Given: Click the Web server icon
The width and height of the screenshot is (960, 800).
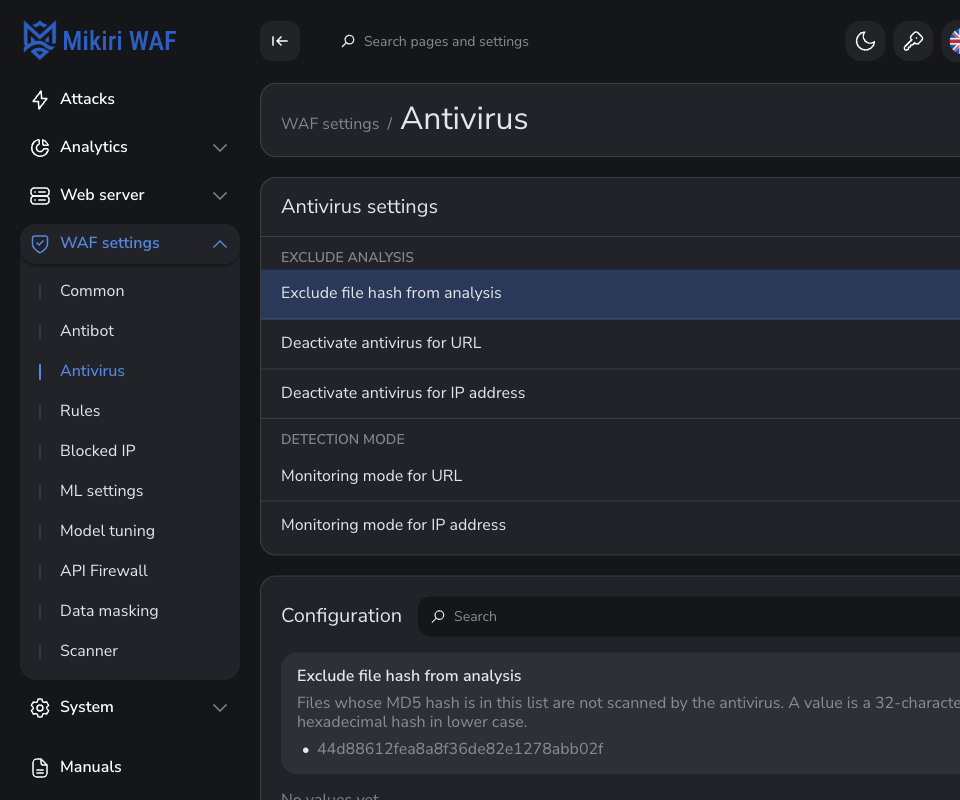Looking at the screenshot, I should 40,195.
